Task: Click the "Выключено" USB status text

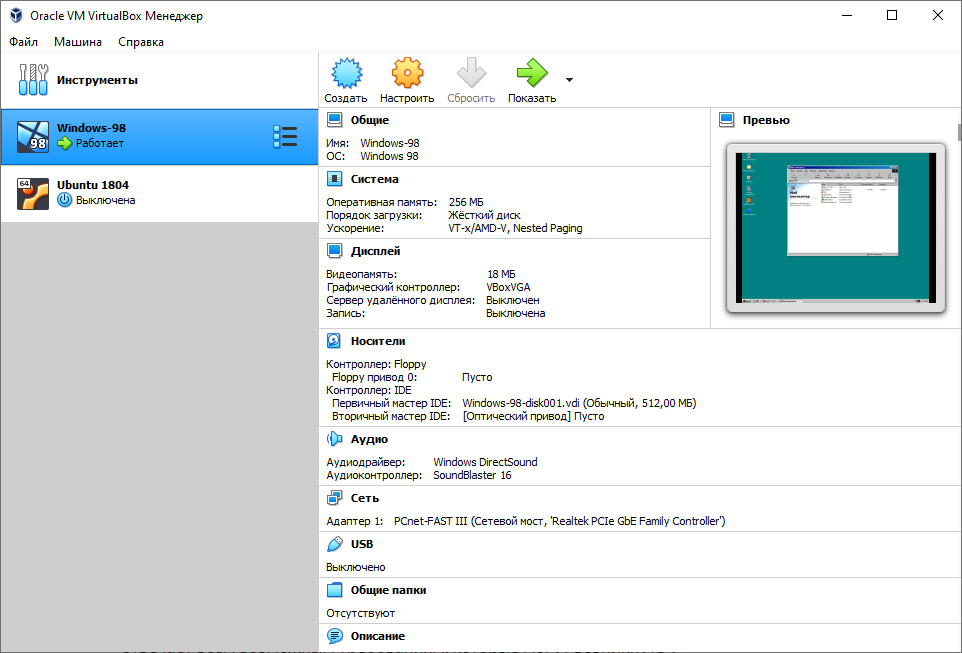Action: tap(356, 567)
